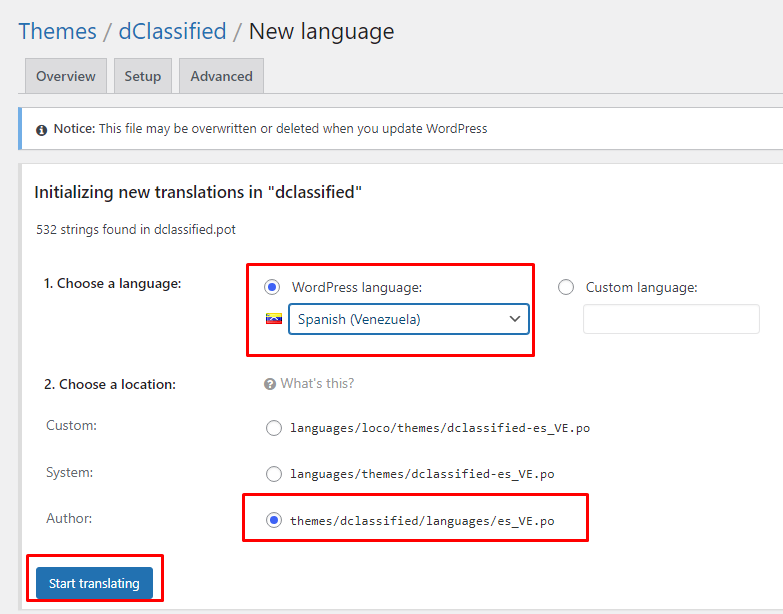Select the Custom language radio button
Image resolution: width=783 pixels, height=614 pixels.
tap(566, 288)
